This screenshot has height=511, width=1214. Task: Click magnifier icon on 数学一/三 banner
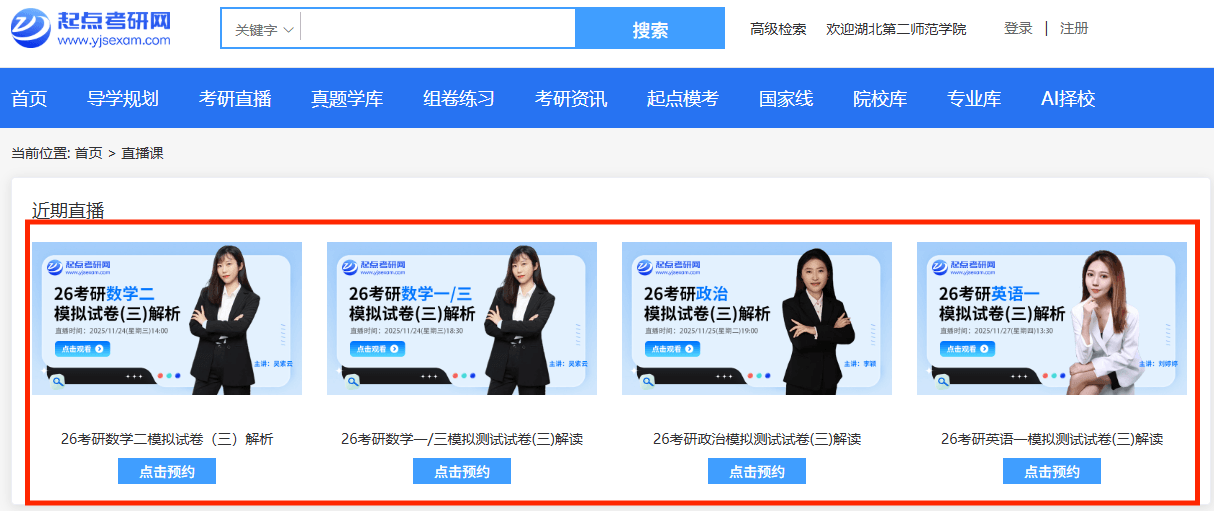pyautogui.click(x=353, y=381)
